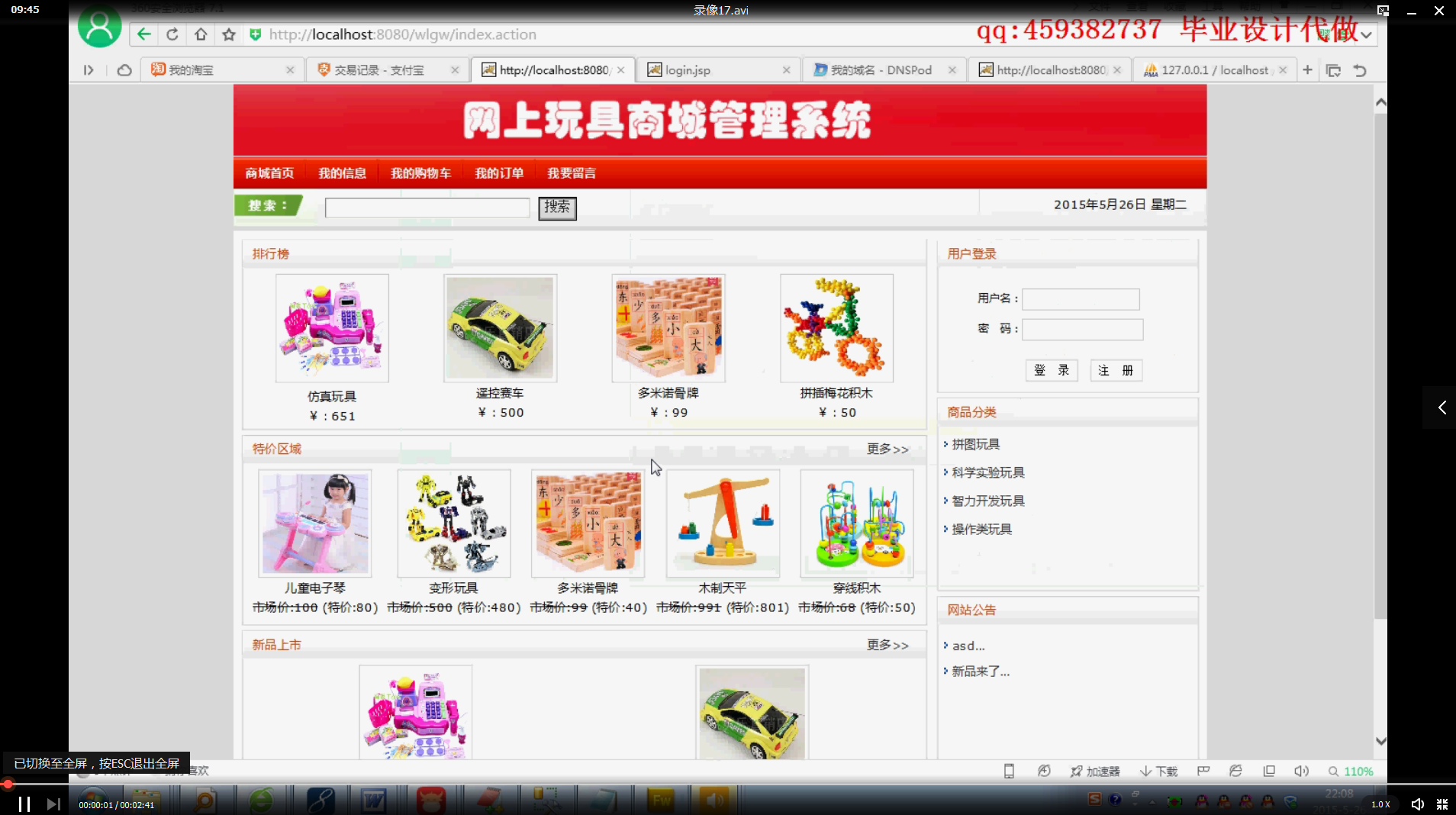Open 我要留言 in the navigation menu
Viewport: 1456px width, 815px height.
pyautogui.click(x=572, y=173)
